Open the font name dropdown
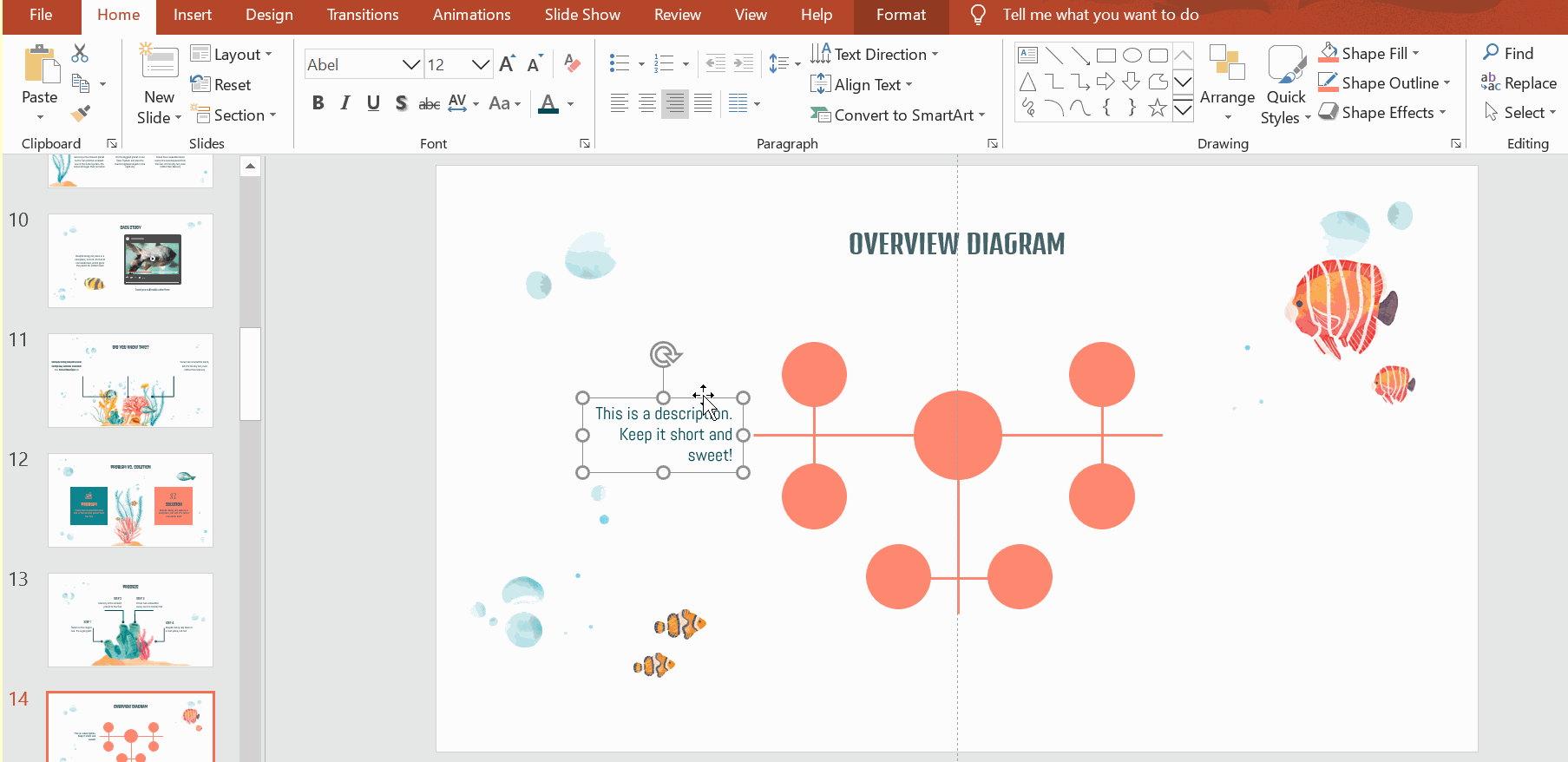1568x762 pixels. click(x=410, y=65)
